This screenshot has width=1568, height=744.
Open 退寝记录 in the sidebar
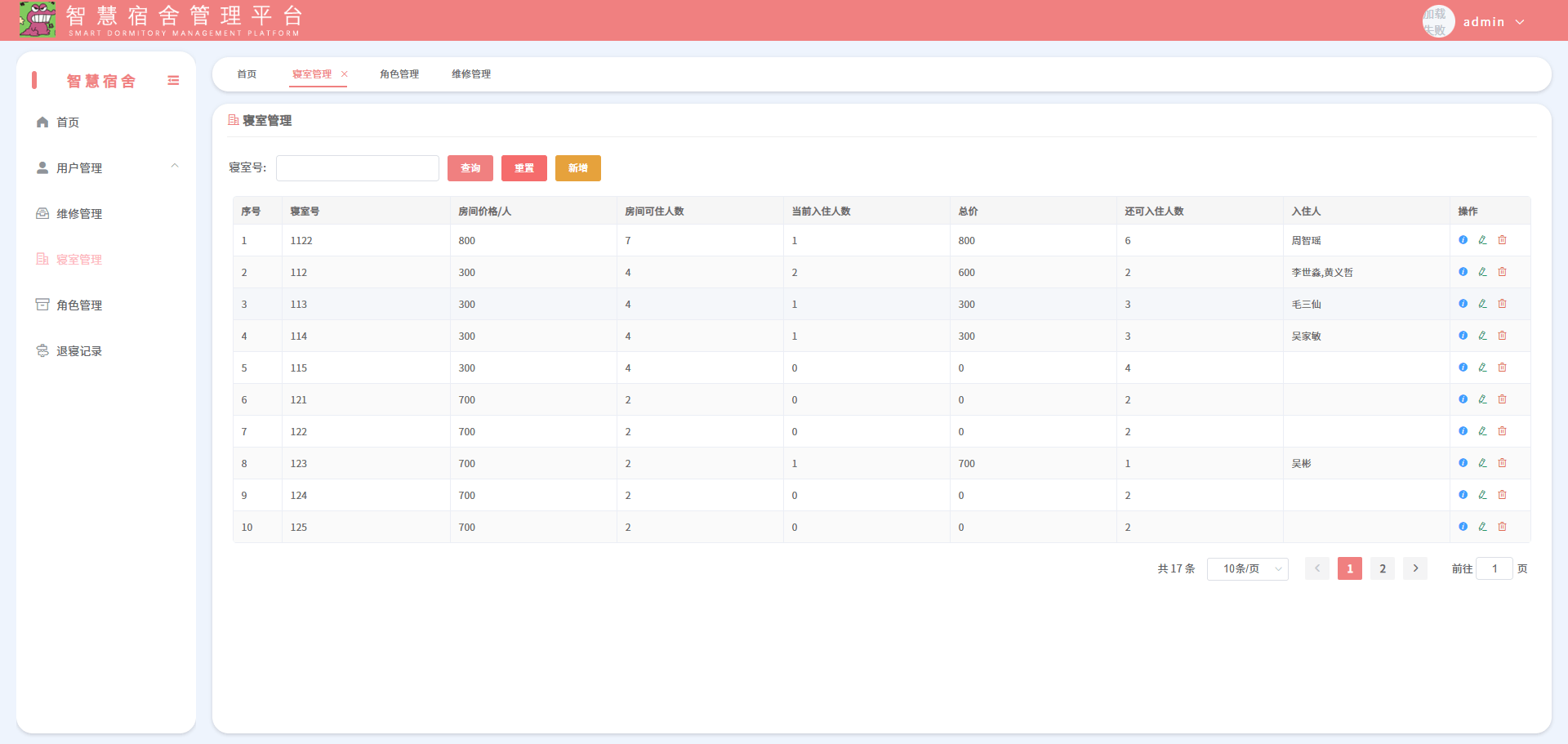[x=79, y=351]
